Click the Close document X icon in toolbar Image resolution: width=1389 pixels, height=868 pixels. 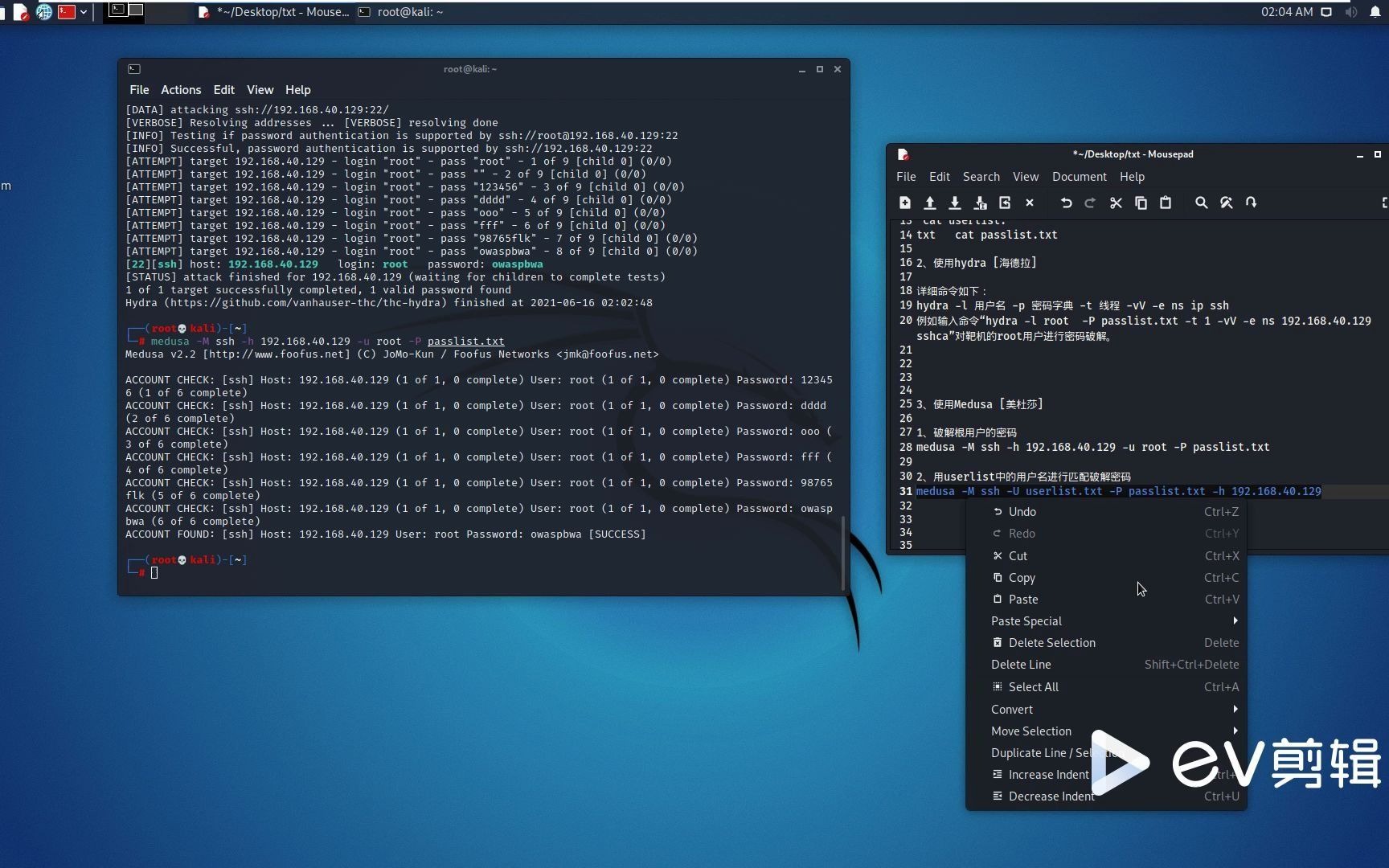pyautogui.click(x=1030, y=203)
